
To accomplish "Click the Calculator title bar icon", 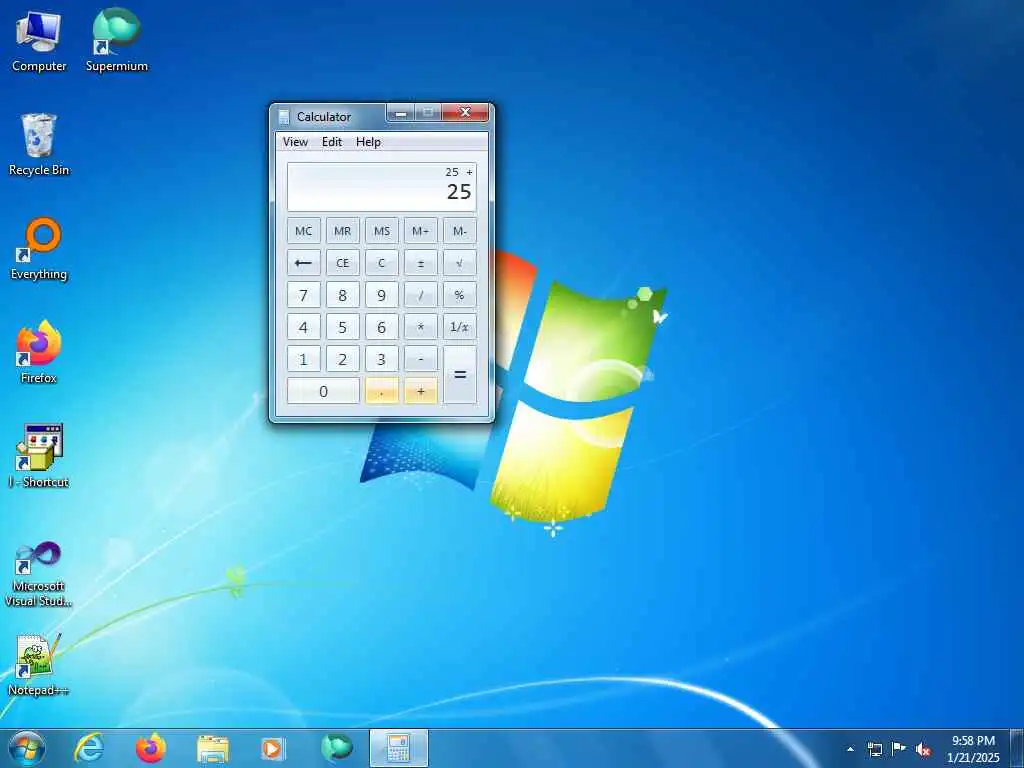I will click(x=284, y=117).
